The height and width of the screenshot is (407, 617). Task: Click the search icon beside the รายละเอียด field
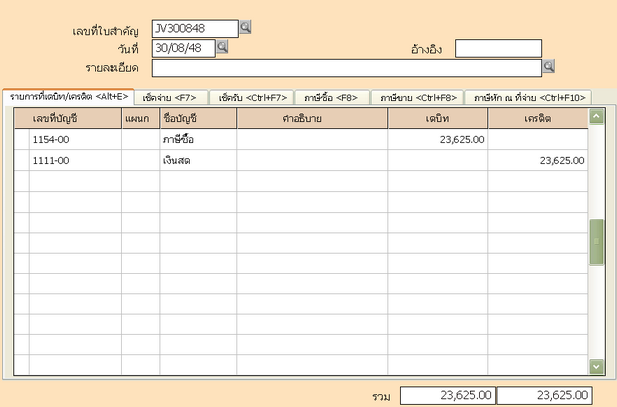click(x=548, y=67)
